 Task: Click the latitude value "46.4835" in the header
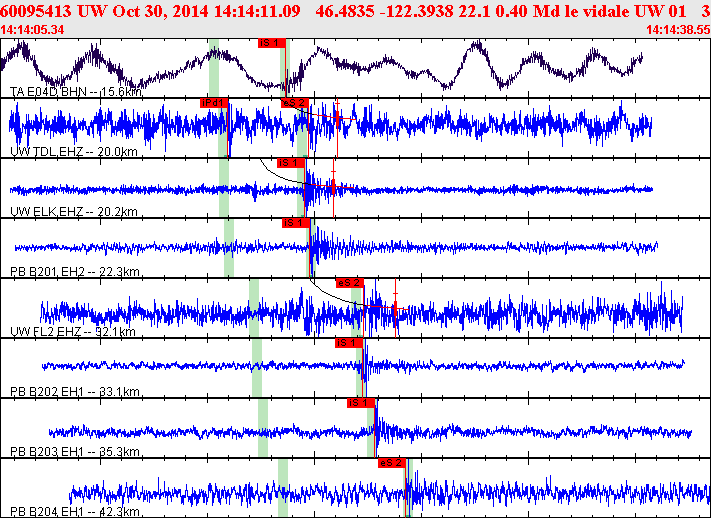[345, 11]
